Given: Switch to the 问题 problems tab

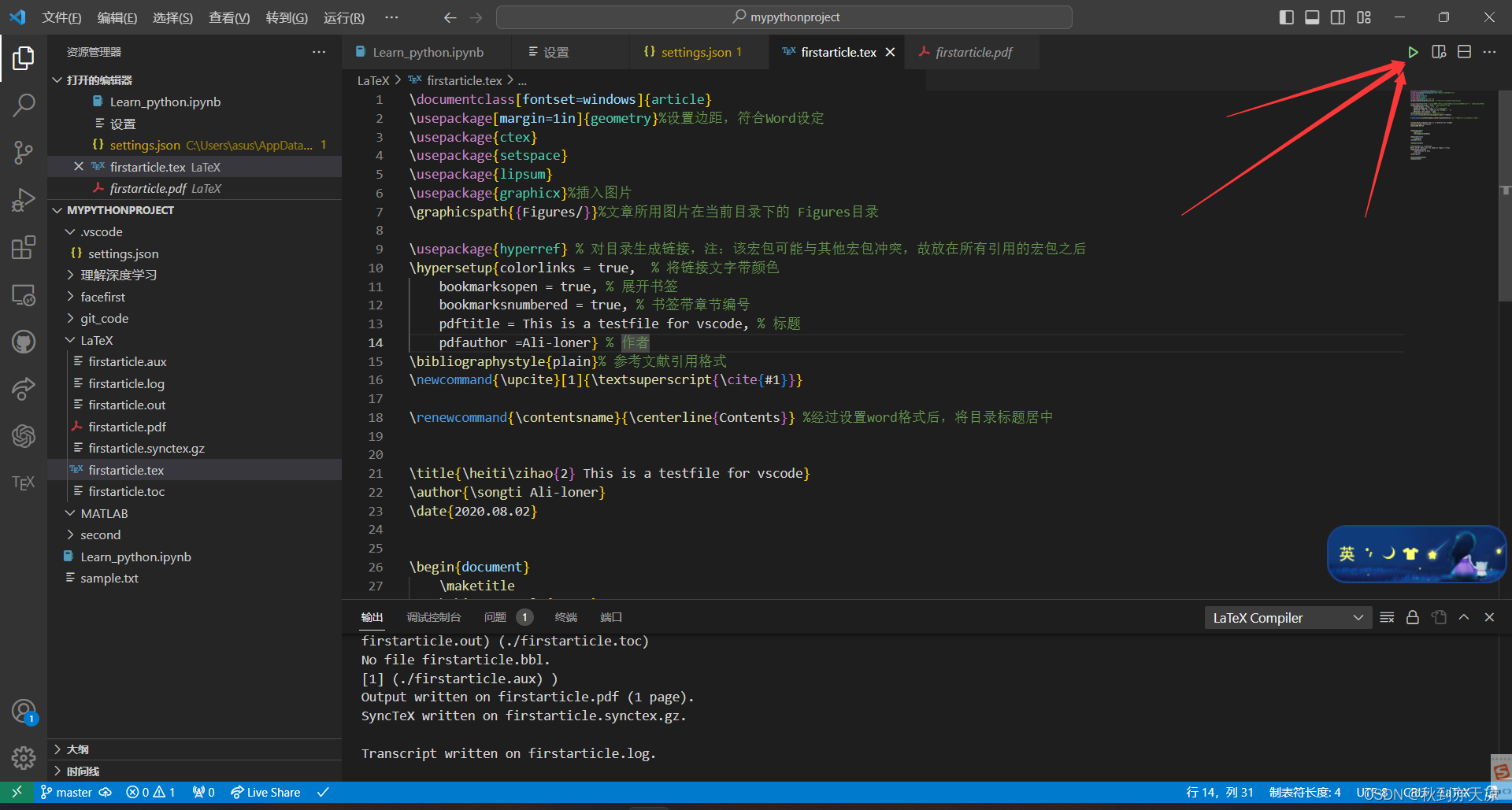Looking at the screenshot, I should 509,617.
